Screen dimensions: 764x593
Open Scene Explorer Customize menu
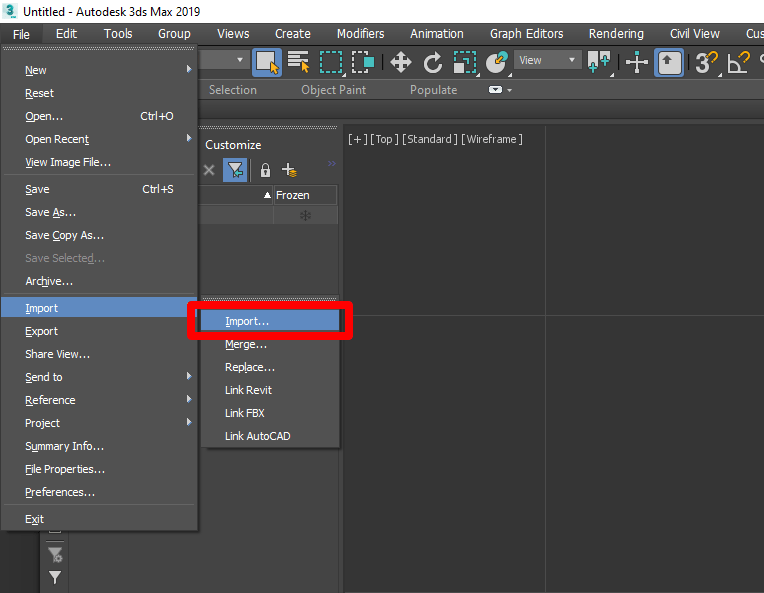(x=233, y=145)
